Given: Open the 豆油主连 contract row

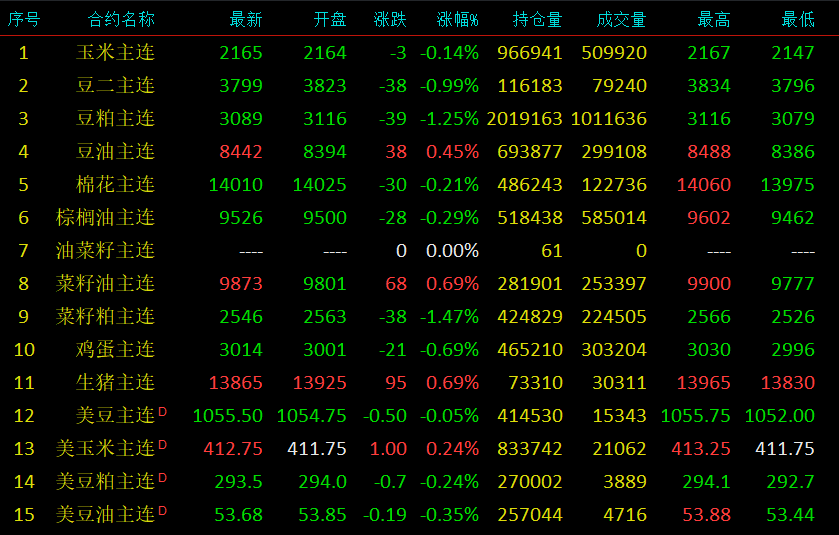Looking at the screenshot, I should tap(116, 152).
